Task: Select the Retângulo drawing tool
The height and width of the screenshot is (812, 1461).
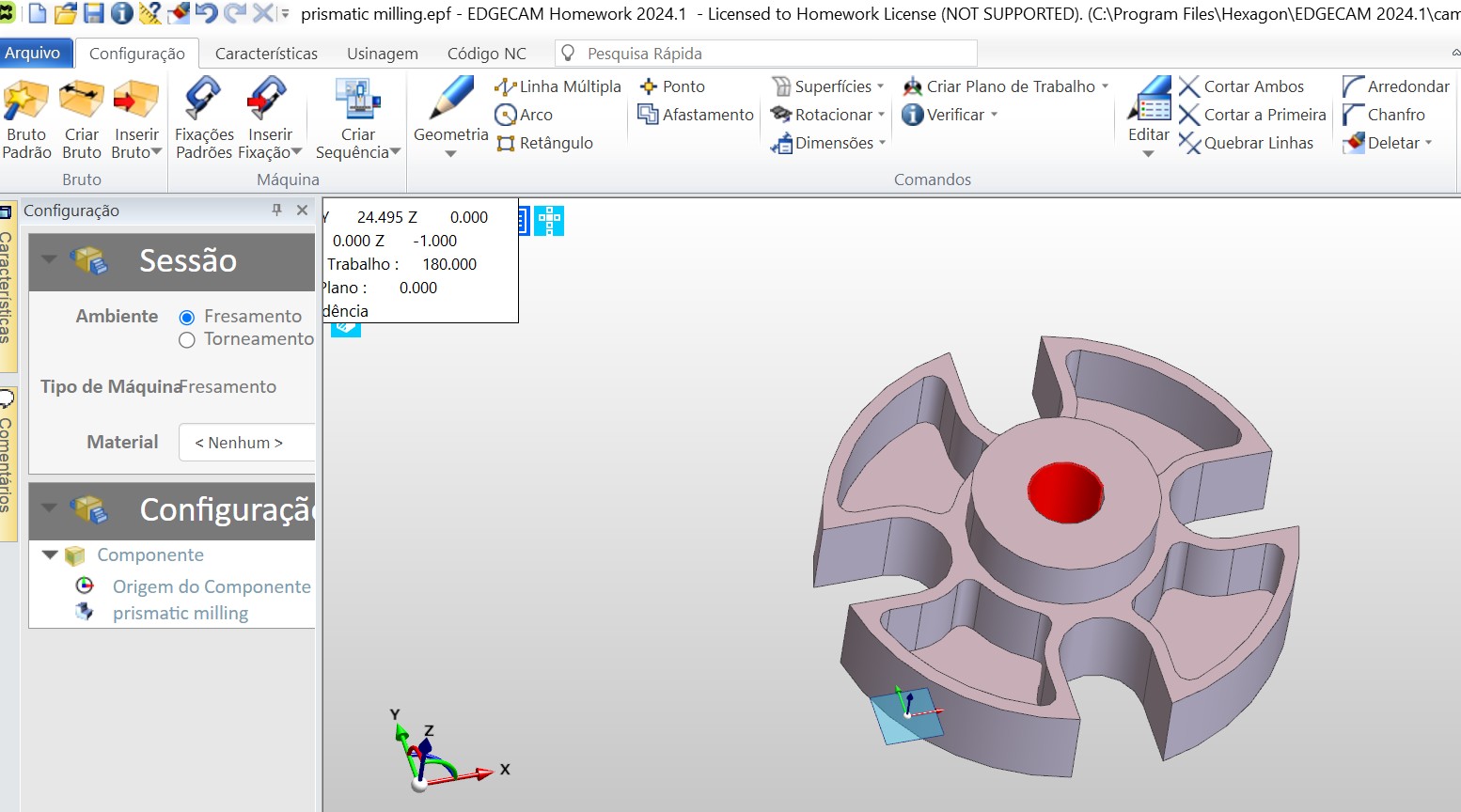Action: (x=545, y=143)
